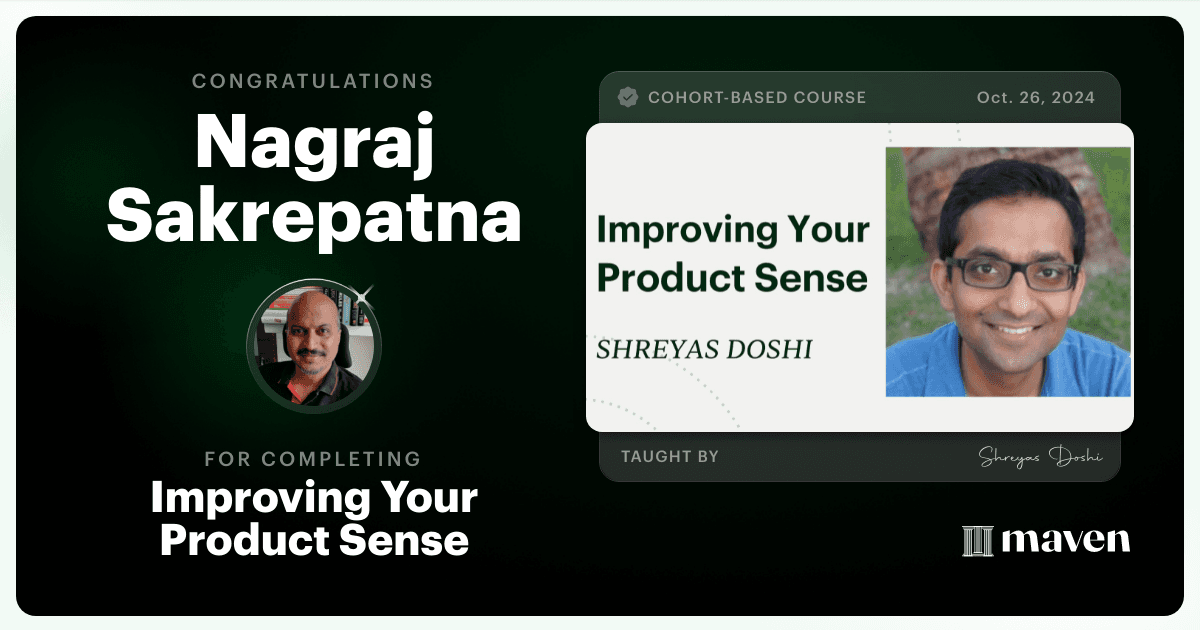1200x630 pixels.
Task: Select the Oct. 26, 2024 date
Action: click(x=1035, y=97)
